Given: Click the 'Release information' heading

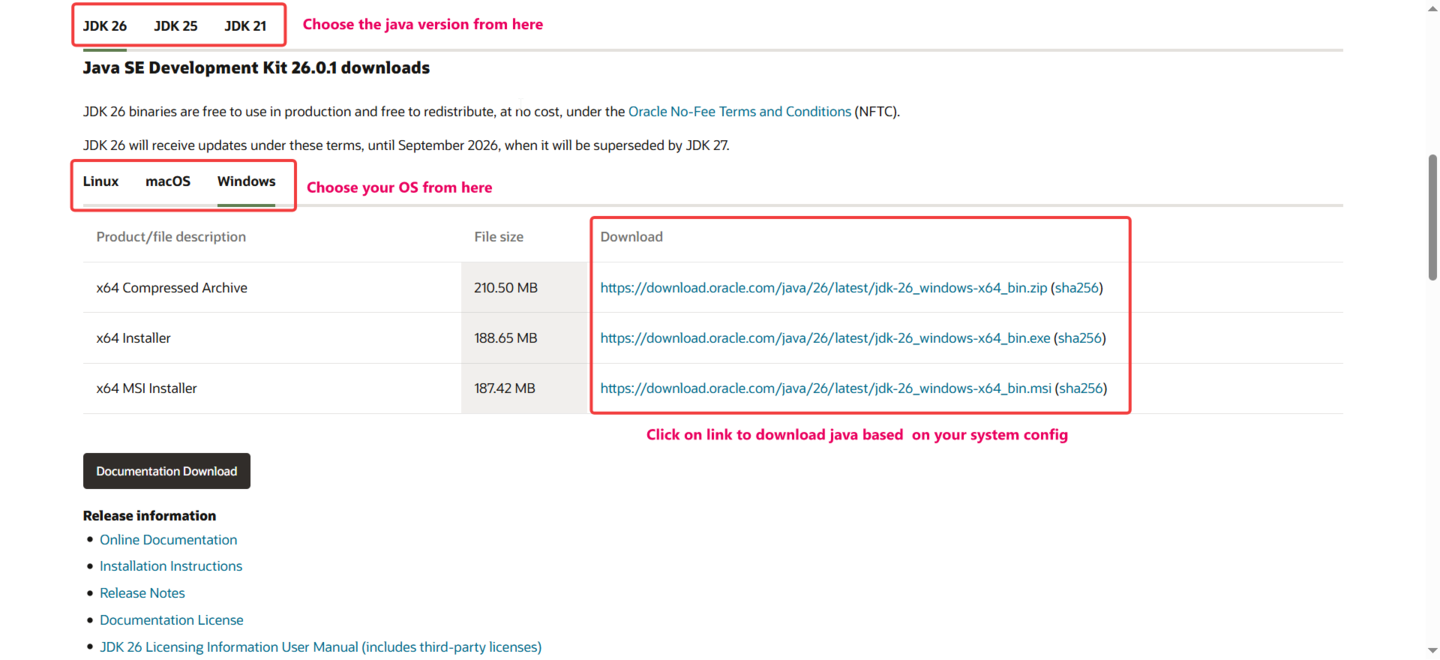Looking at the screenshot, I should (x=149, y=516).
